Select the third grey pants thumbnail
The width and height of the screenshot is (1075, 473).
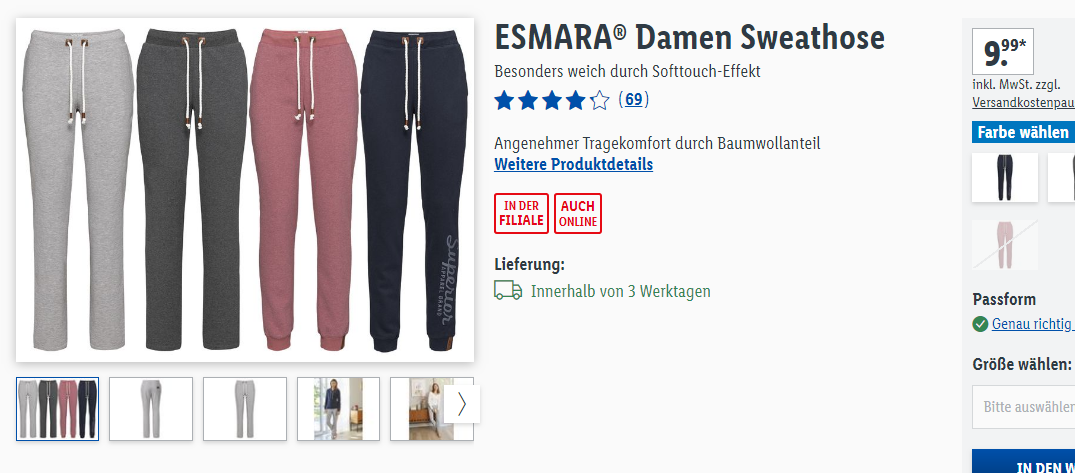tap(245, 409)
